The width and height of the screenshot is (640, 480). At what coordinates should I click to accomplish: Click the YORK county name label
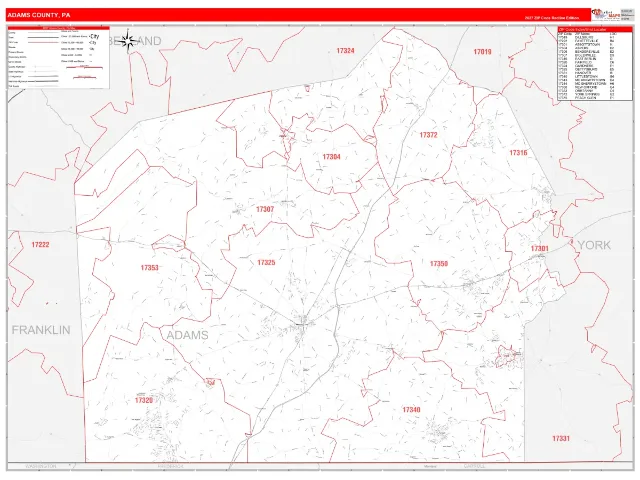click(595, 245)
